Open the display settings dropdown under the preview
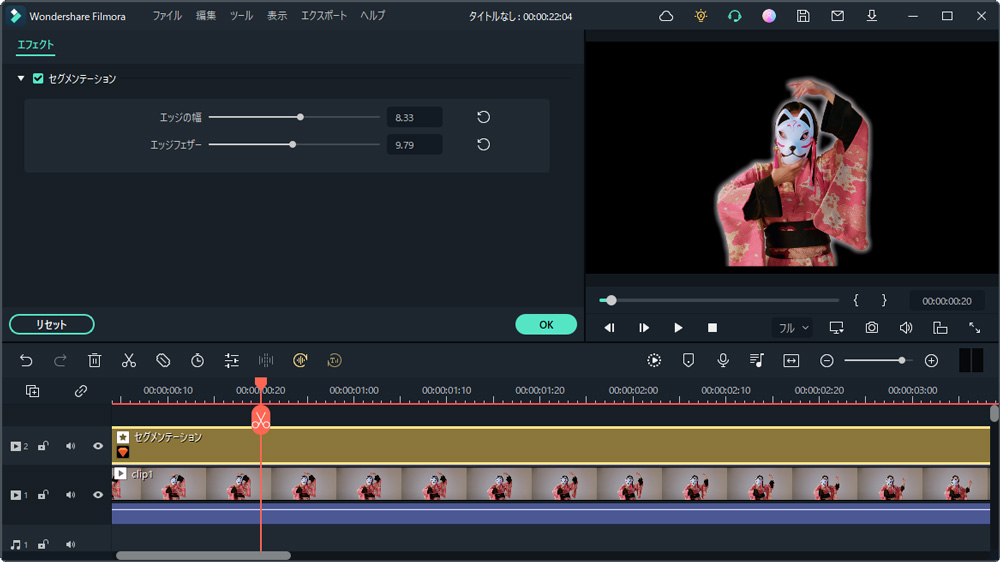This screenshot has height=562, width=1000. tap(836, 328)
